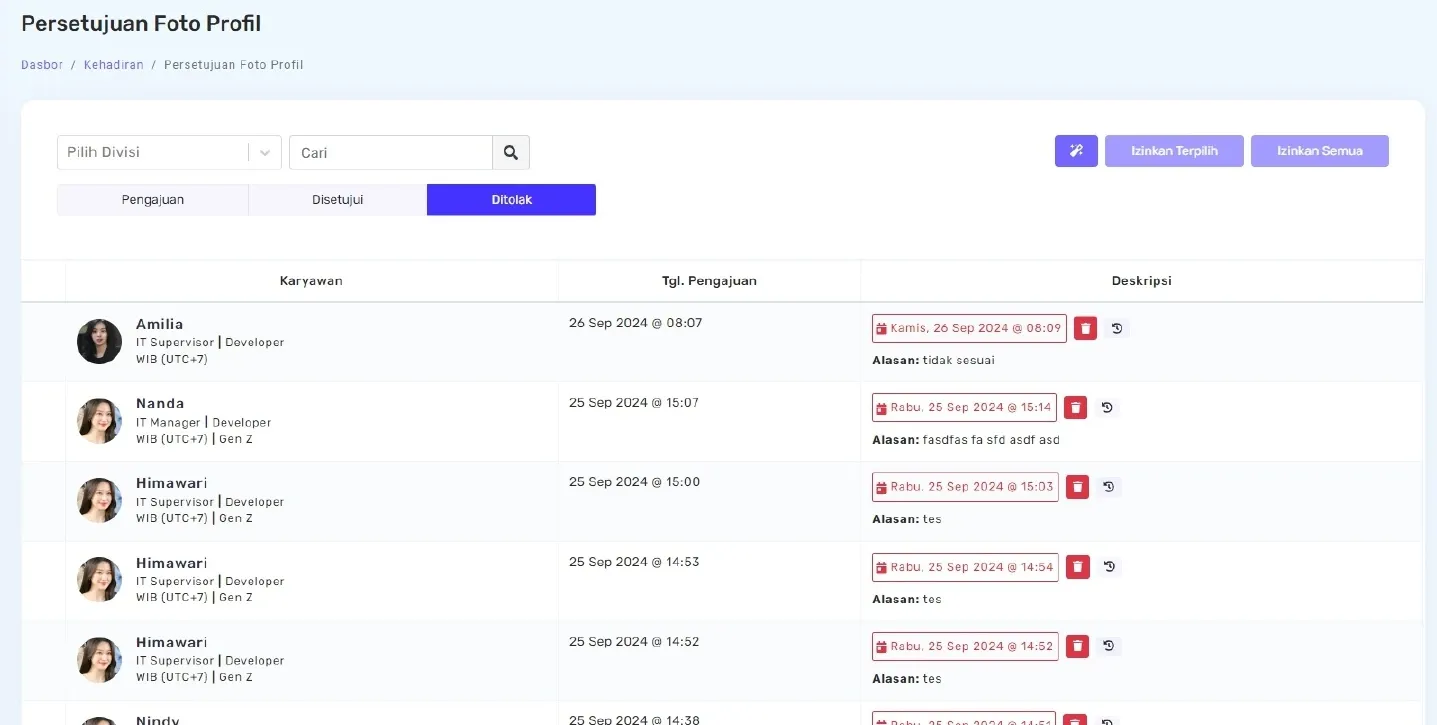Go to Dasbor breadcrumb link

coord(42,65)
